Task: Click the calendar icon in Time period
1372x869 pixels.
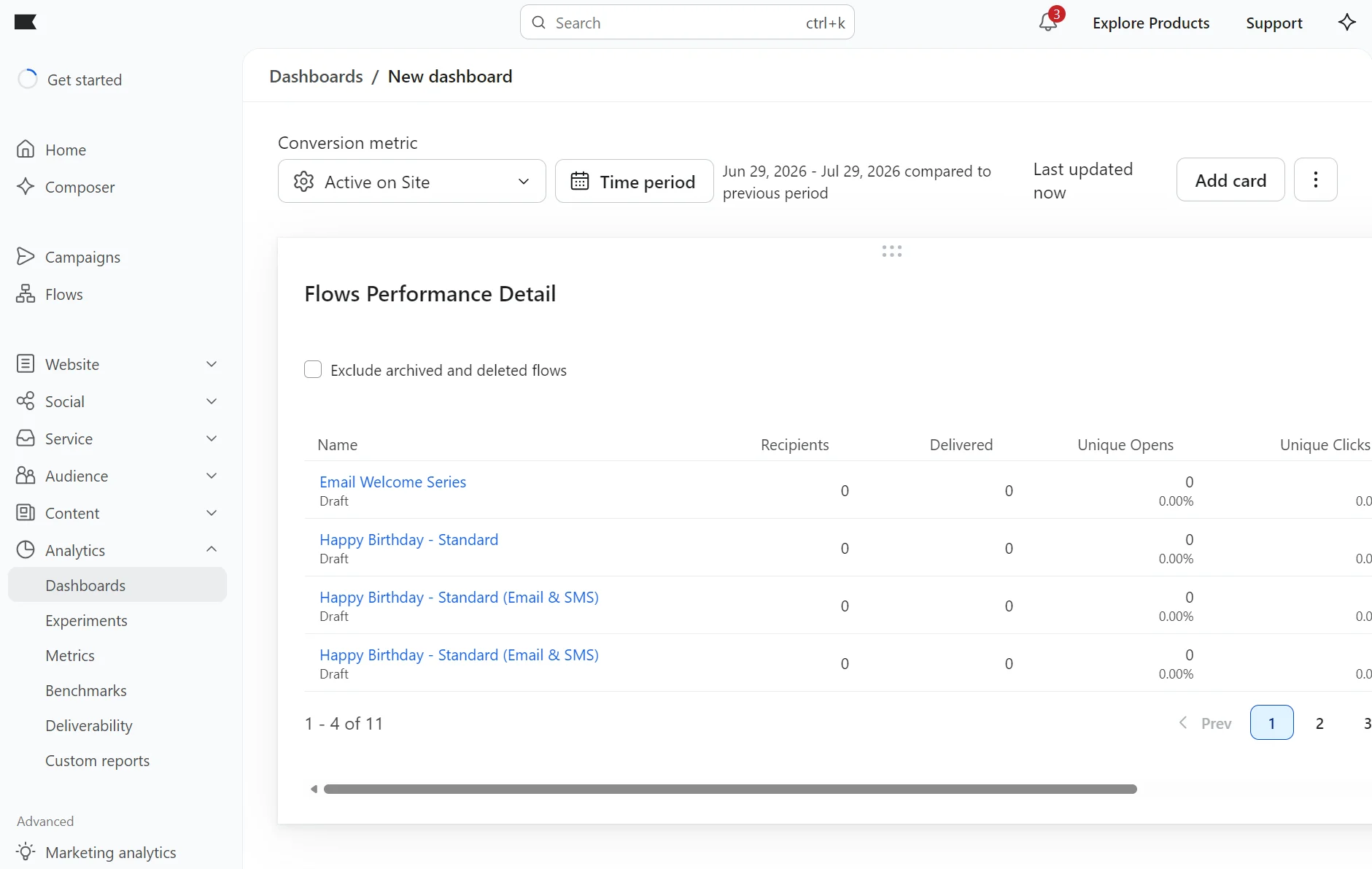Action: 580,181
